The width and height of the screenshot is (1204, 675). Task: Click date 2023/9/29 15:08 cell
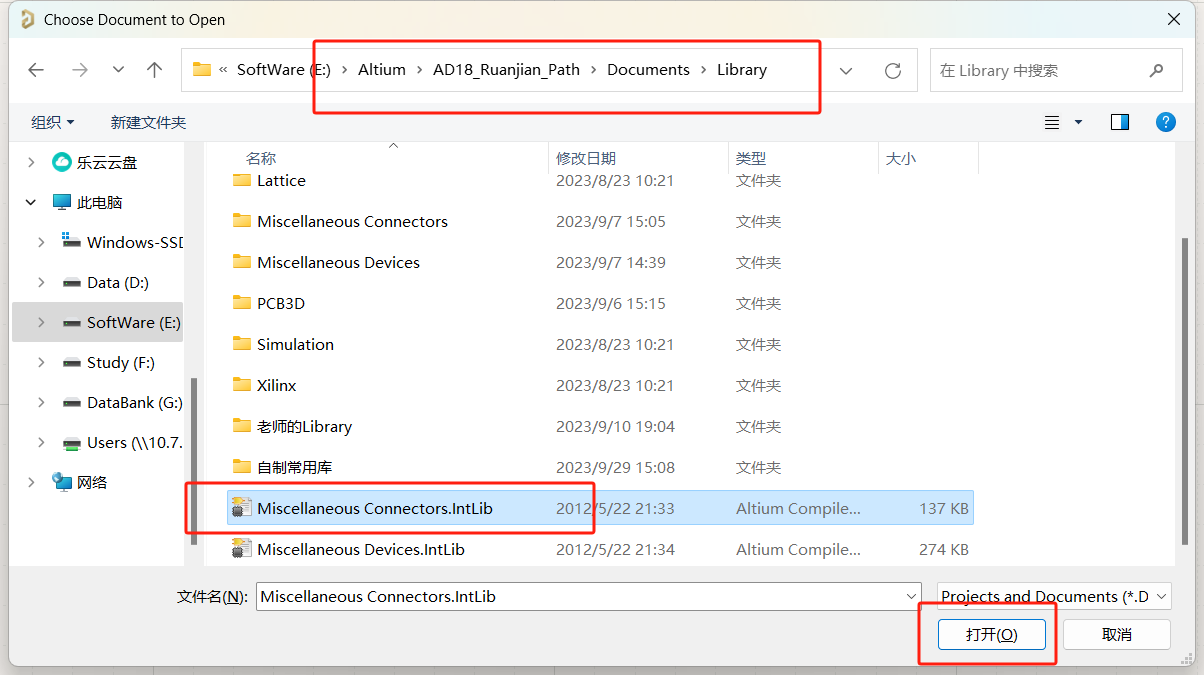coord(615,467)
